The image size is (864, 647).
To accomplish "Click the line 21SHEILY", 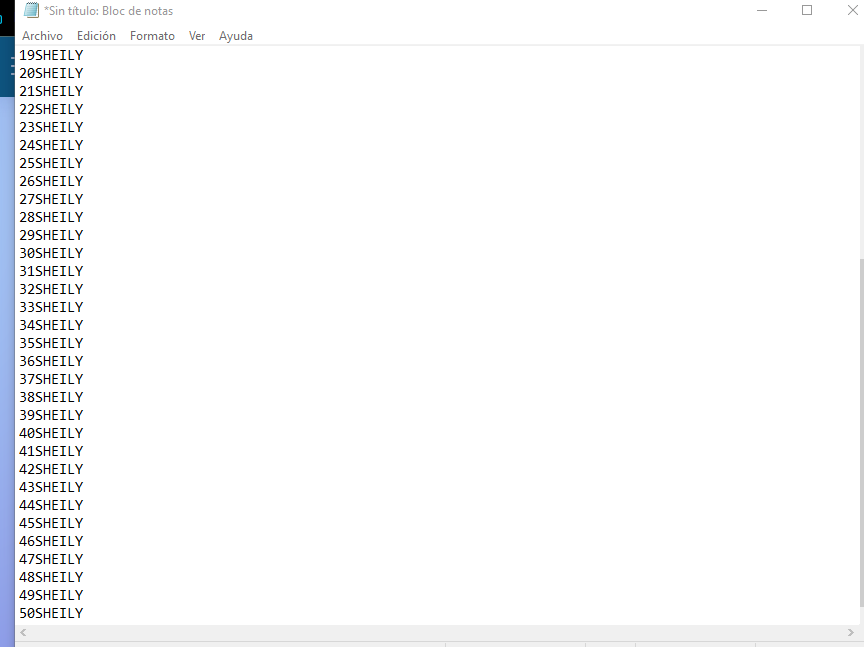I will [x=51, y=91].
